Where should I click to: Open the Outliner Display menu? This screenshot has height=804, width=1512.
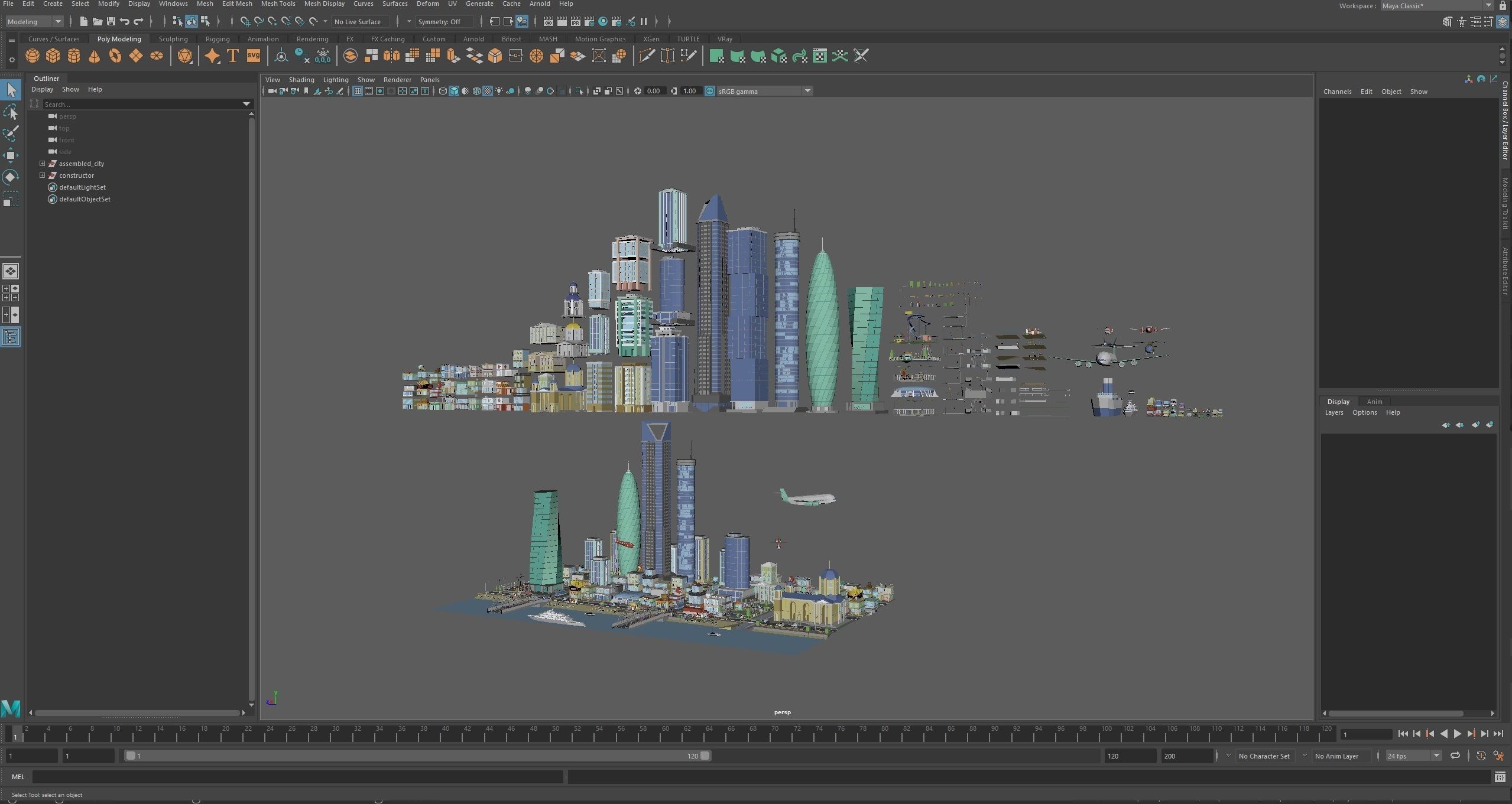(42, 89)
